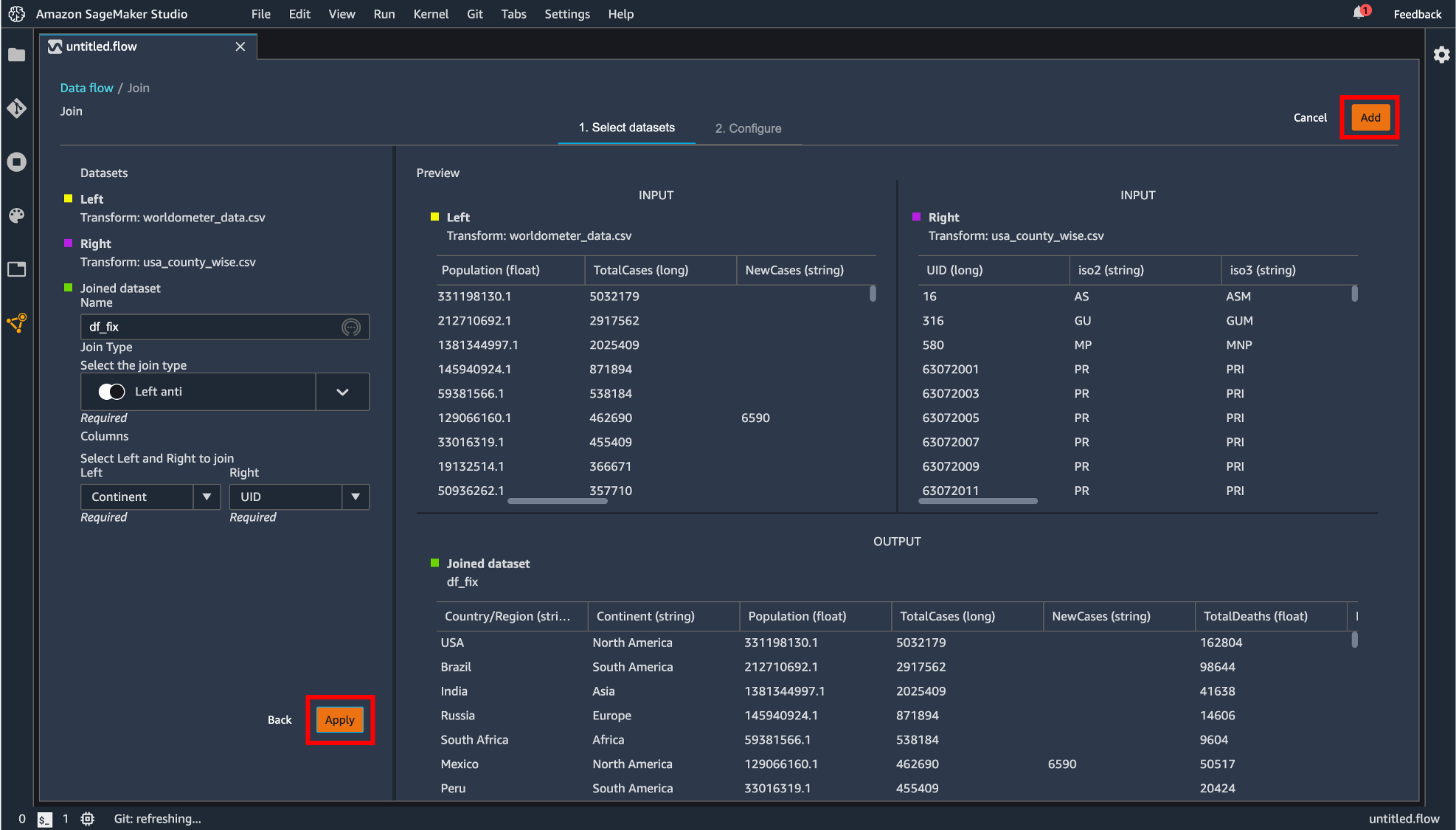The width and height of the screenshot is (1456, 830).
Task: Click the Cancel button
Action: (x=1310, y=117)
